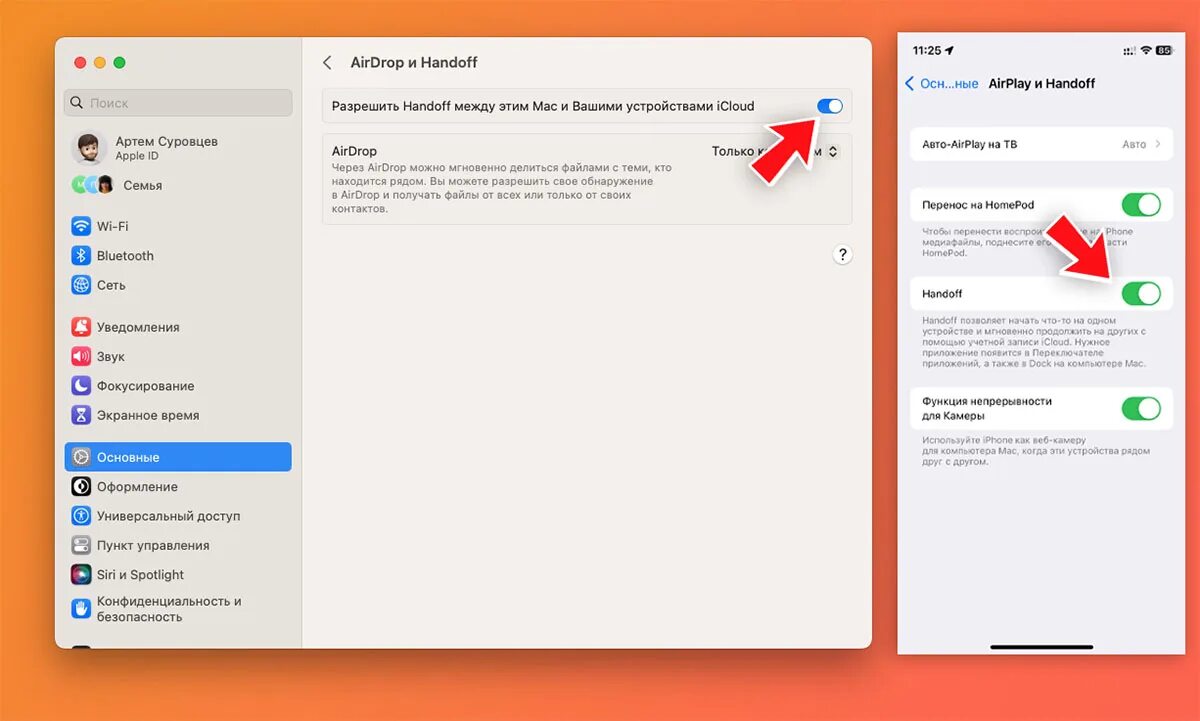The width and height of the screenshot is (1200, 721).
Task: Toggle Функция непрерывности для Камеры switch
Action: click(1141, 408)
